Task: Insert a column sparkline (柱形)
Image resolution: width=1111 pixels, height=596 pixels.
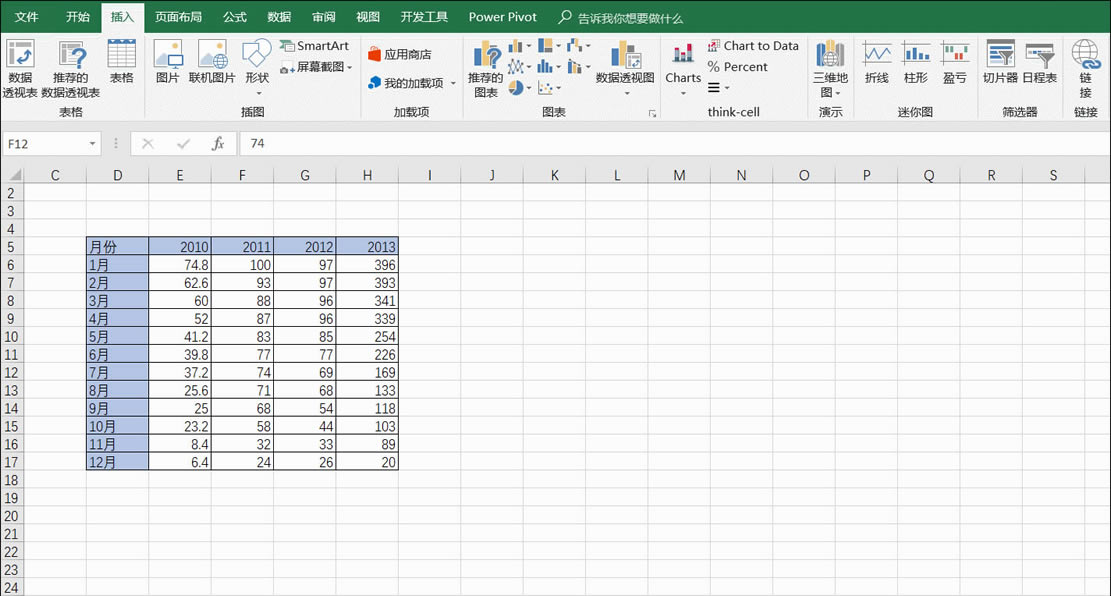Action: pyautogui.click(x=915, y=60)
